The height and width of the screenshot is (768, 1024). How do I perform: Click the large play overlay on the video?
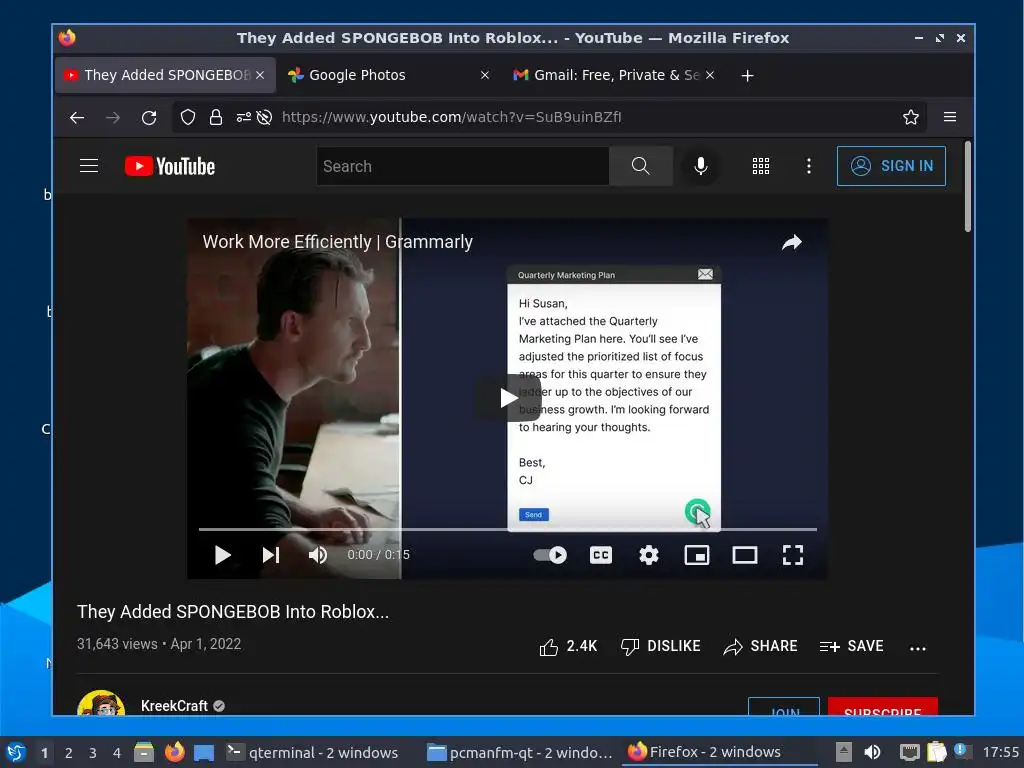click(x=508, y=398)
